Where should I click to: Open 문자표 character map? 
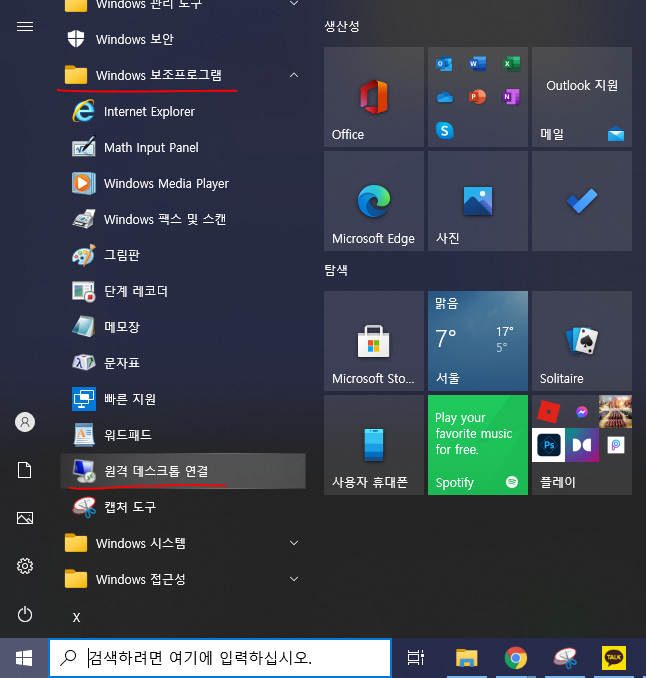183,363
